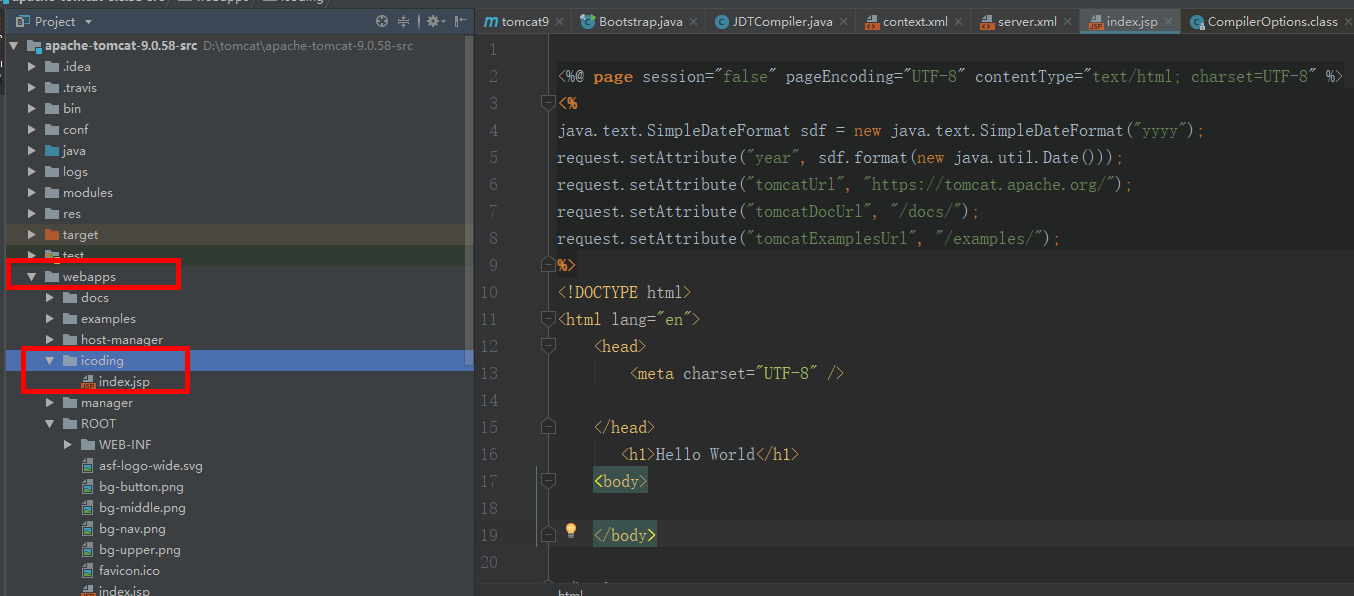The image size is (1354, 596).
Task: Expand the docs folder arrow
Action: 49,298
